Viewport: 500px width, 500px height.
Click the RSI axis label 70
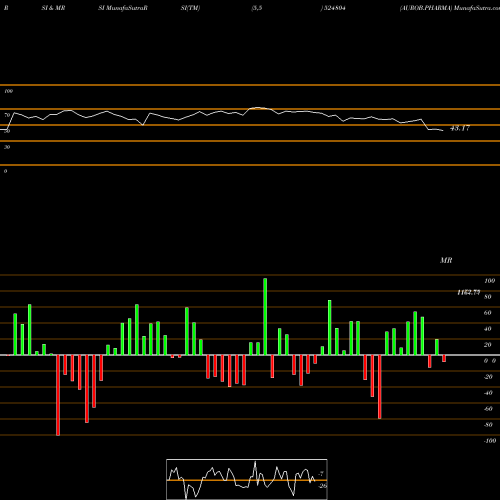pos(7,115)
